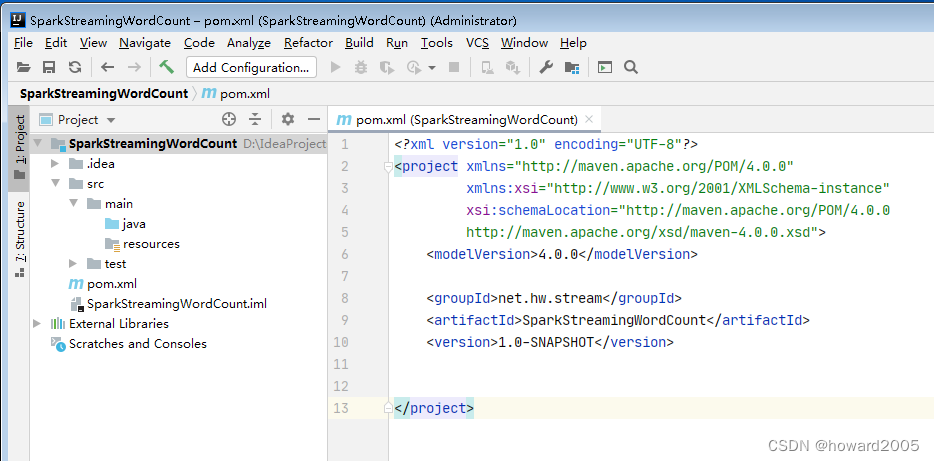Open the Project view dropdown
934x461 pixels.
pyautogui.click(x=111, y=120)
